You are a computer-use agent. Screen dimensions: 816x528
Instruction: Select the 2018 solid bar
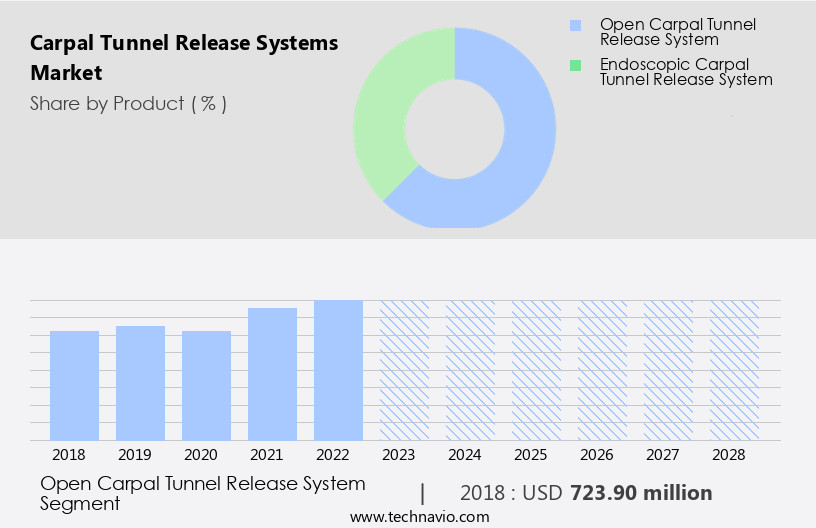coord(75,385)
